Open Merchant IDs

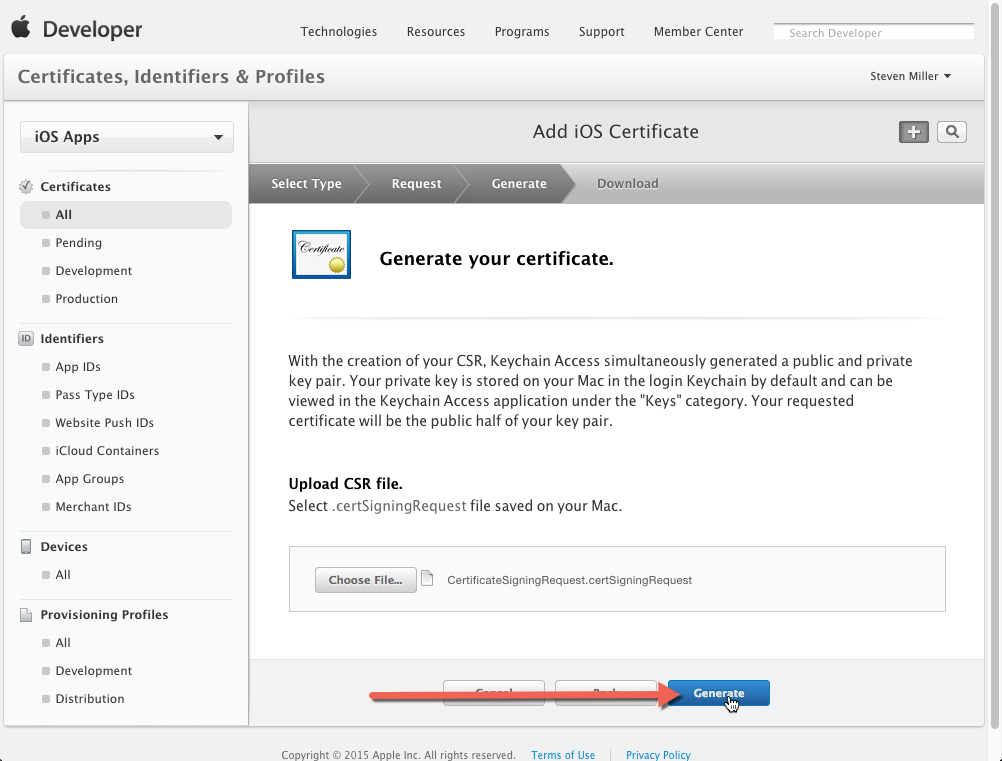pyautogui.click(x=93, y=507)
